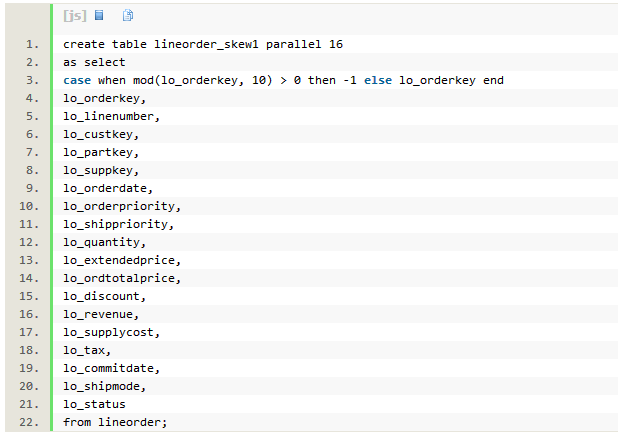
Task: Click the 'case' keyword on line 3
Action: coord(76,80)
